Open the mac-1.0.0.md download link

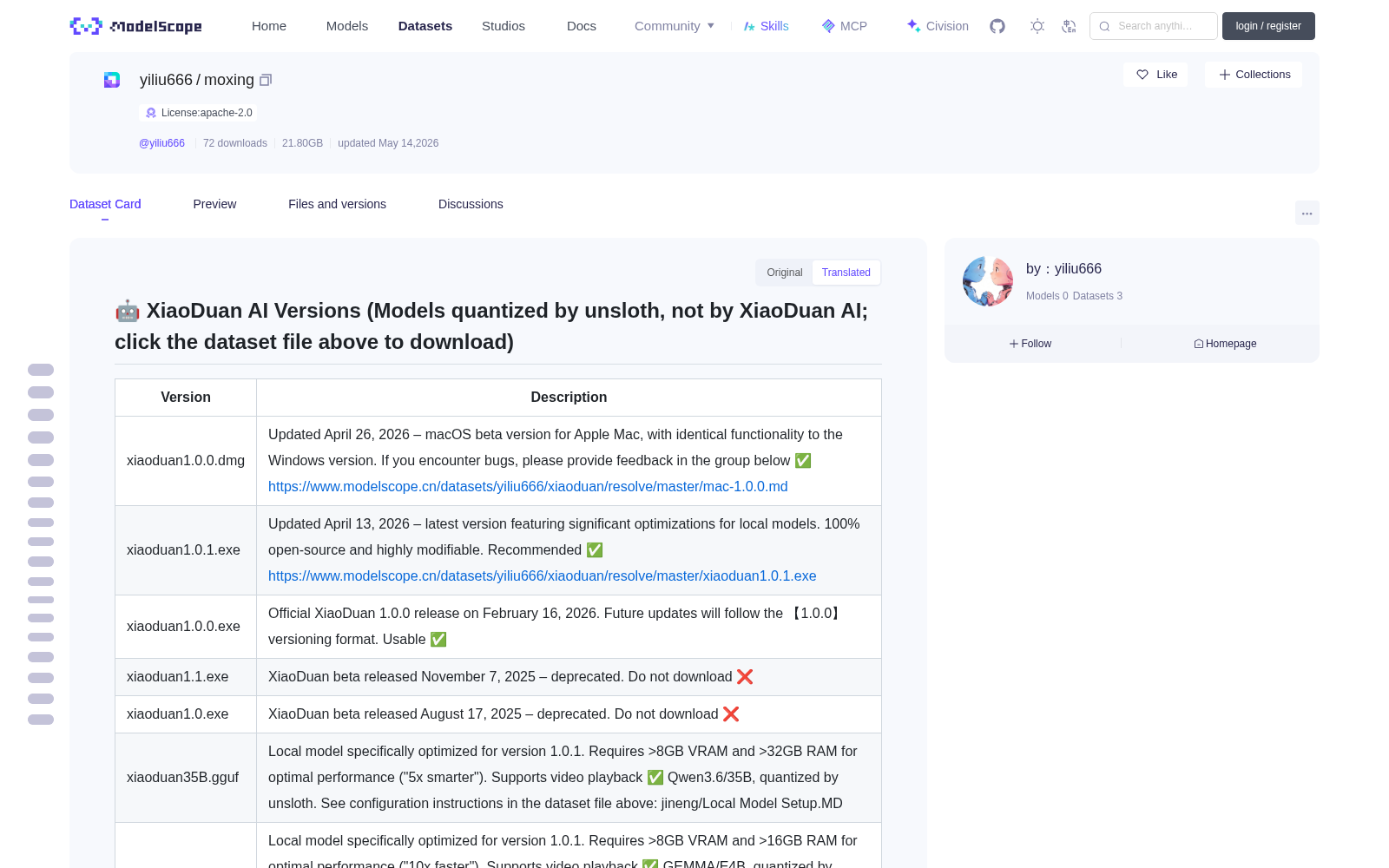click(x=528, y=487)
